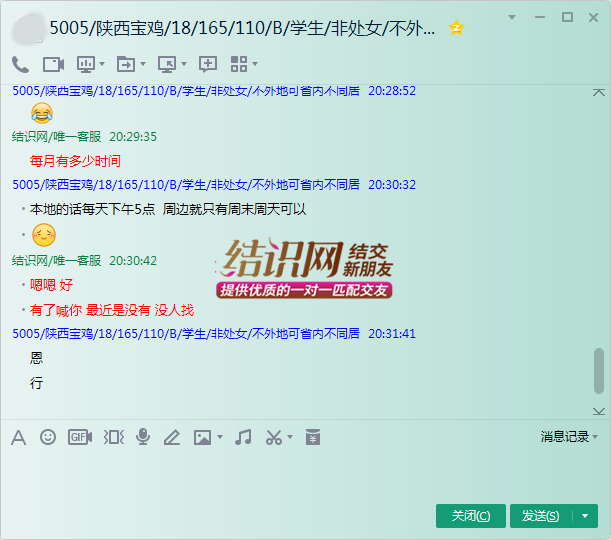Click the message 每月有多少时间
The width and height of the screenshot is (611, 540).
tap(75, 161)
